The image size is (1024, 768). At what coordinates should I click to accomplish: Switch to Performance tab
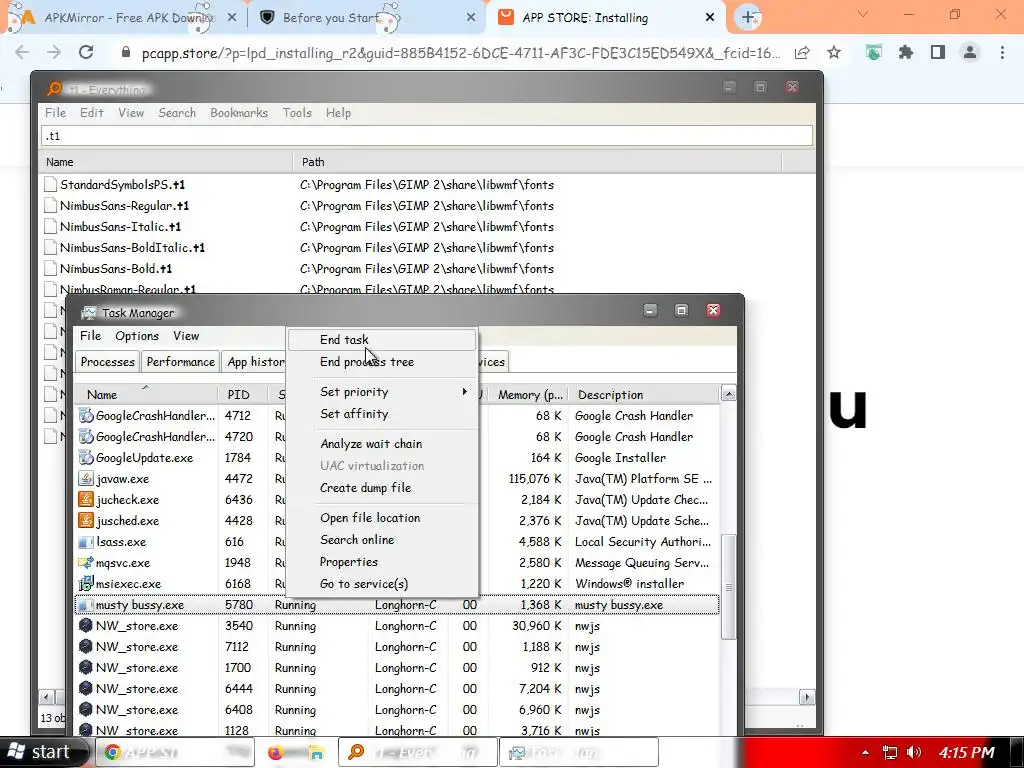click(x=180, y=362)
